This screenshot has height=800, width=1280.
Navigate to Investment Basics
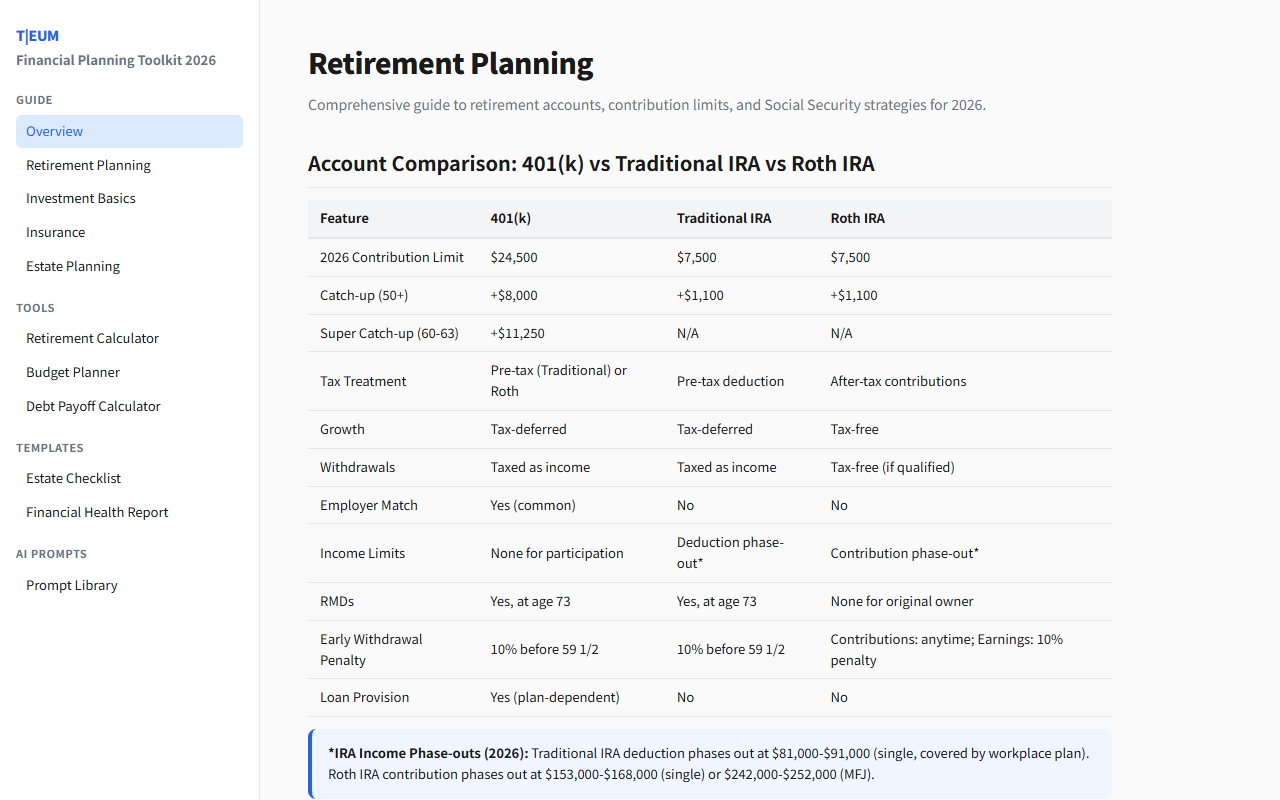coord(80,198)
